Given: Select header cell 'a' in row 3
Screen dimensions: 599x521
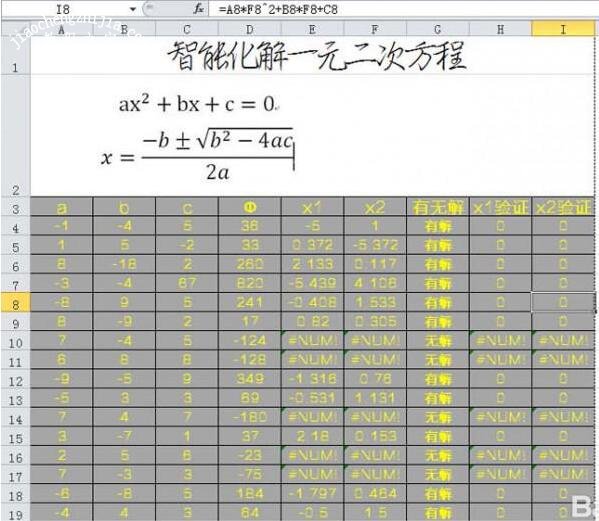Looking at the screenshot, I should coord(62,207).
